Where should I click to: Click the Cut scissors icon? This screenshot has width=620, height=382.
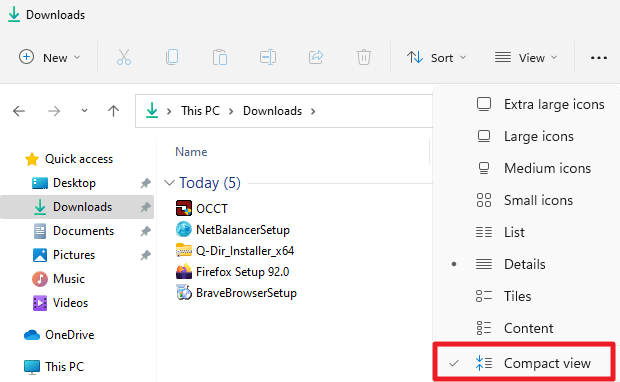pos(124,57)
